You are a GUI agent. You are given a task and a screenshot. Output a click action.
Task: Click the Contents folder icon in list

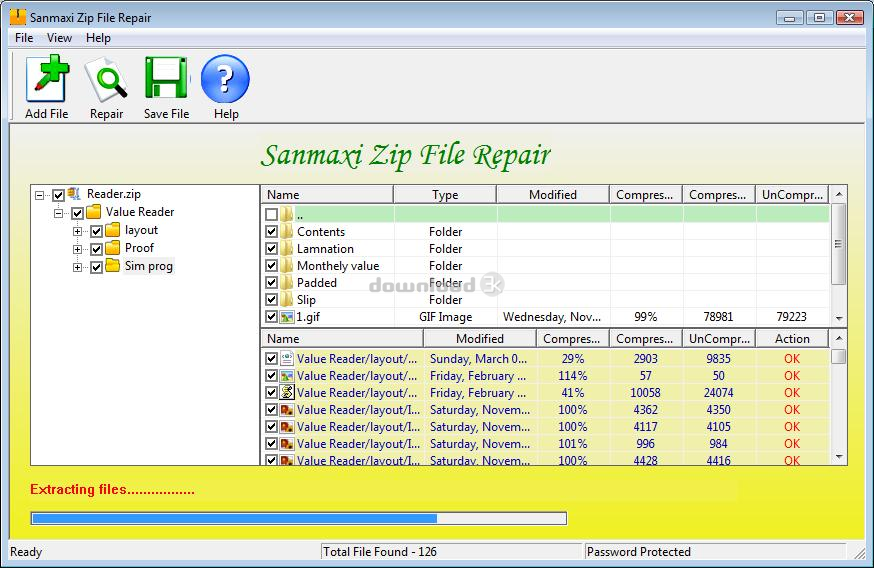tap(287, 232)
